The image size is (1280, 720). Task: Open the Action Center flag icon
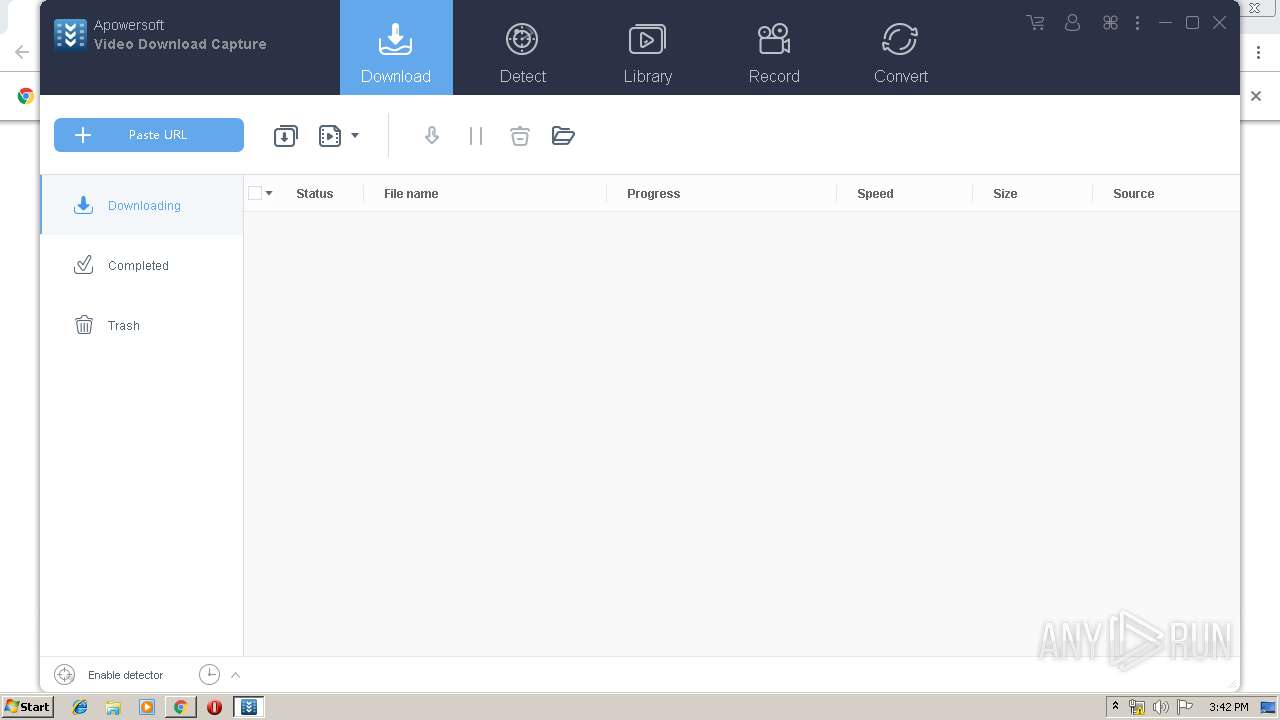click(x=1185, y=707)
